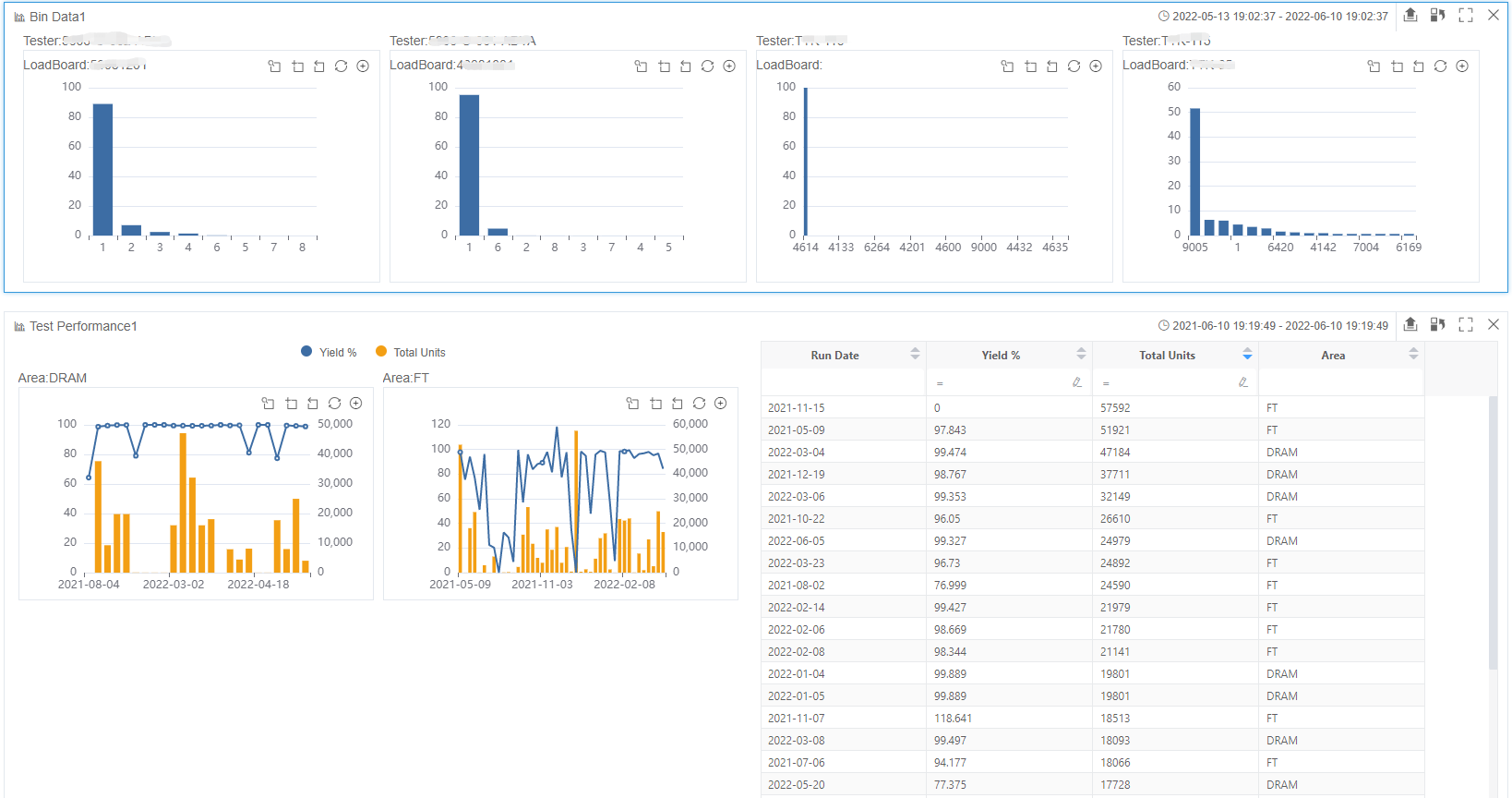Open Test Performance1 panel in fullscreen
The width and height of the screenshot is (1512, 798).
point(1466,324)
